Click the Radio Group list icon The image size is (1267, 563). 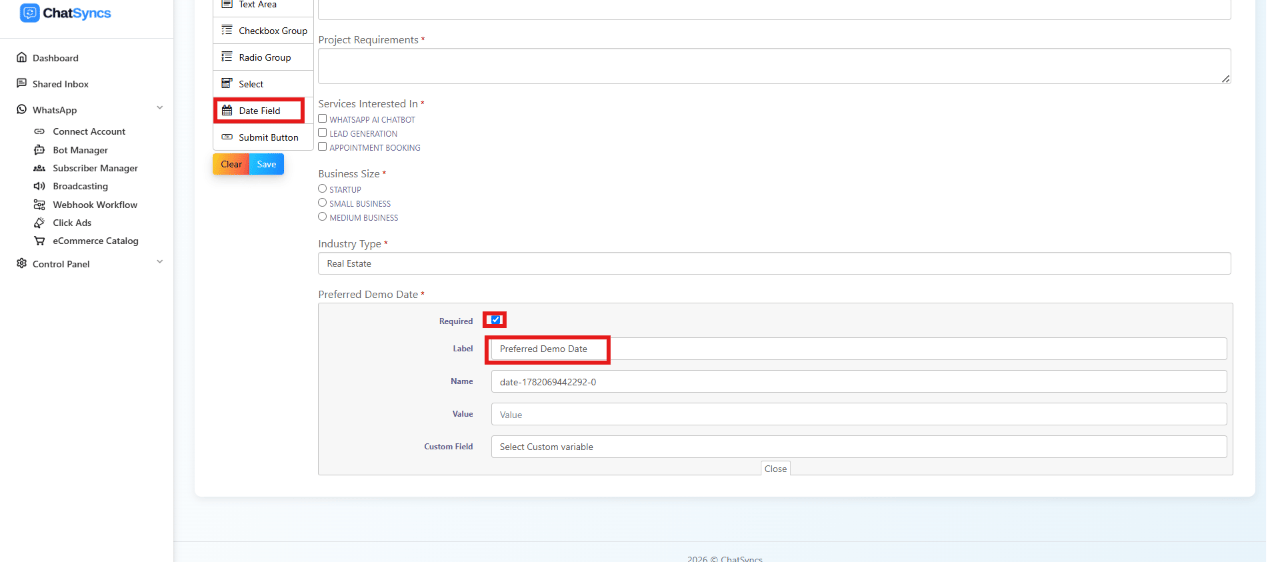(x=227, y=58)
